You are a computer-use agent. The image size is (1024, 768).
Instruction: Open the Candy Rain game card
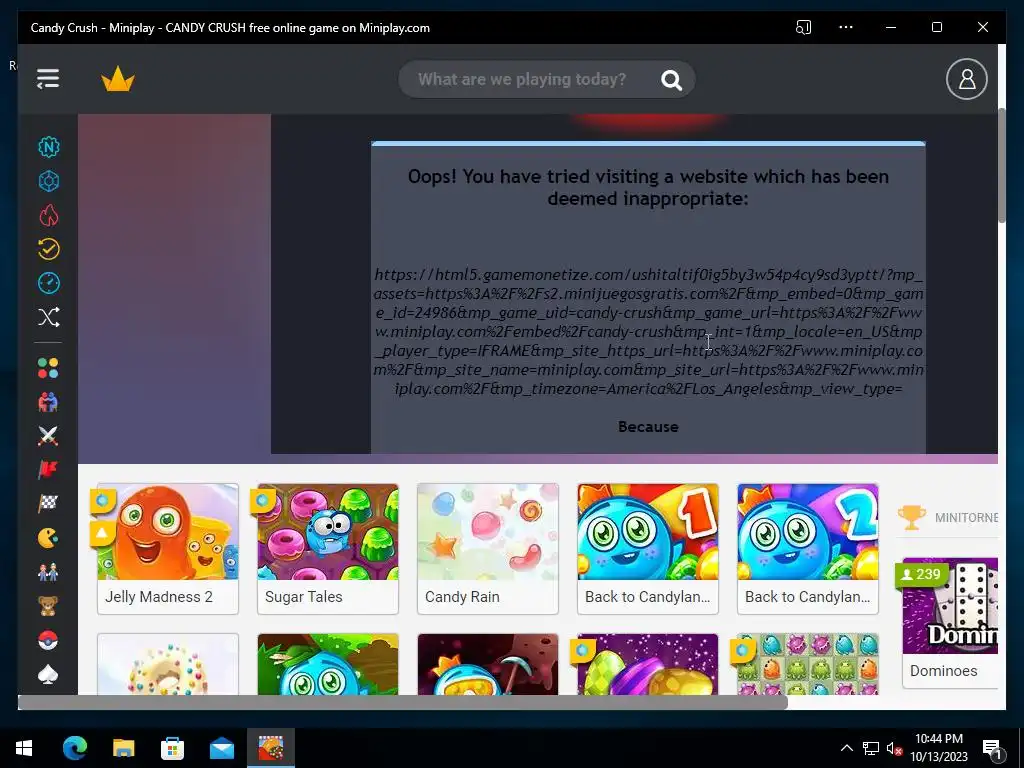click(x=488, y=549)
